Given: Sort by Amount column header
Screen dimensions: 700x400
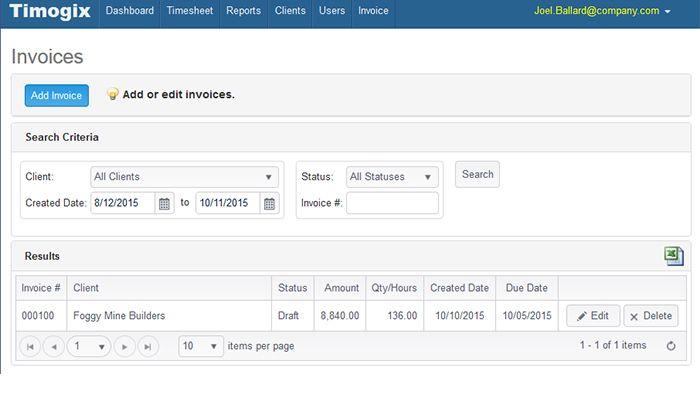Looking at the screenshot, I should [340, 288].
